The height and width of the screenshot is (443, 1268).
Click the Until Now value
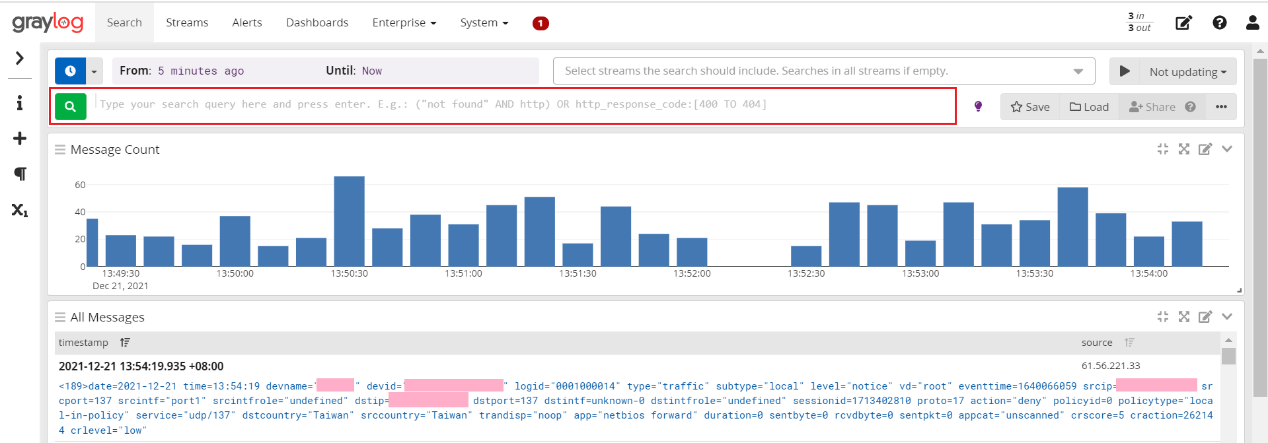click(x=372, y=71)
